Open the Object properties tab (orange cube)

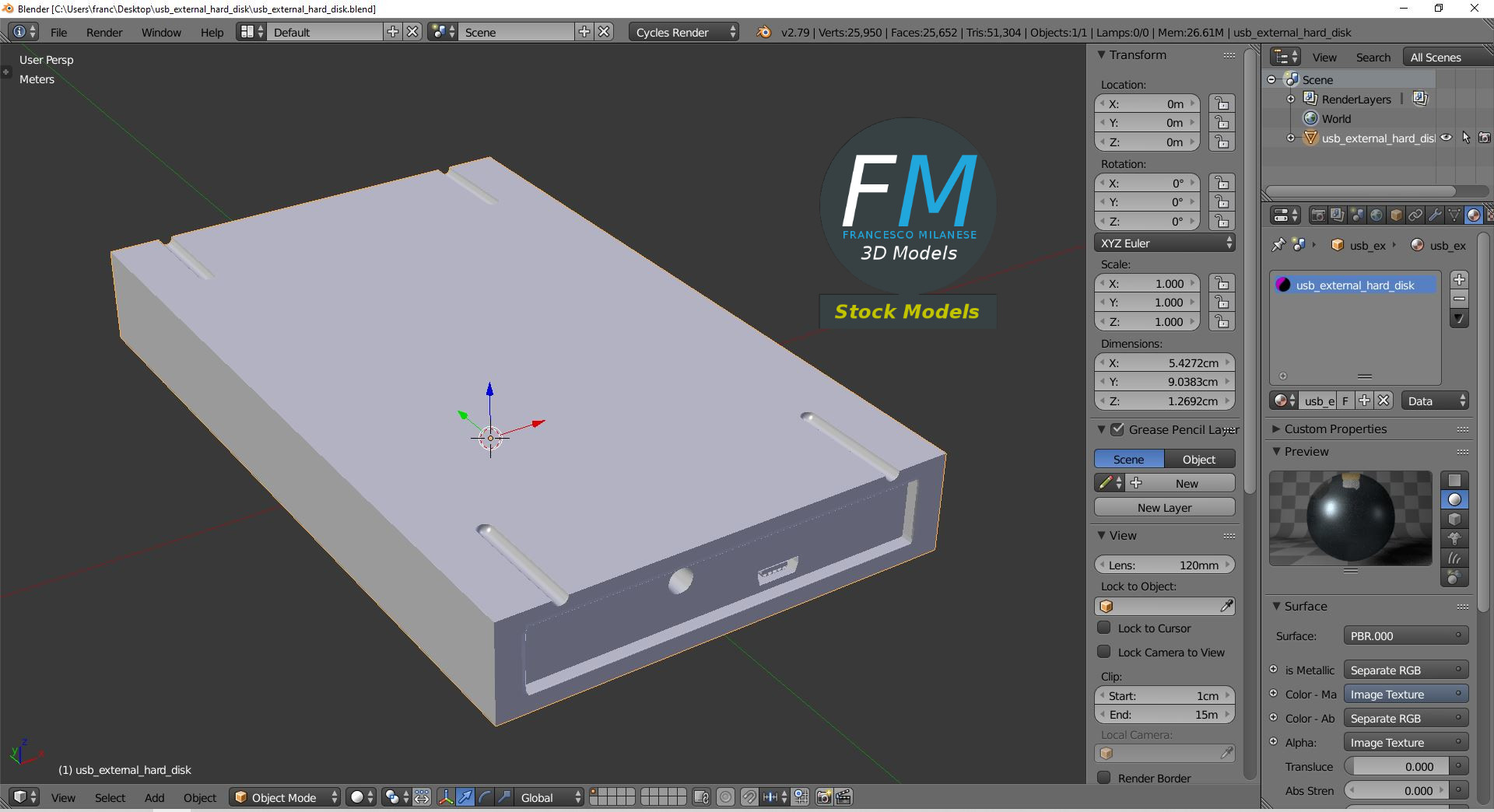click(1396, 215)
